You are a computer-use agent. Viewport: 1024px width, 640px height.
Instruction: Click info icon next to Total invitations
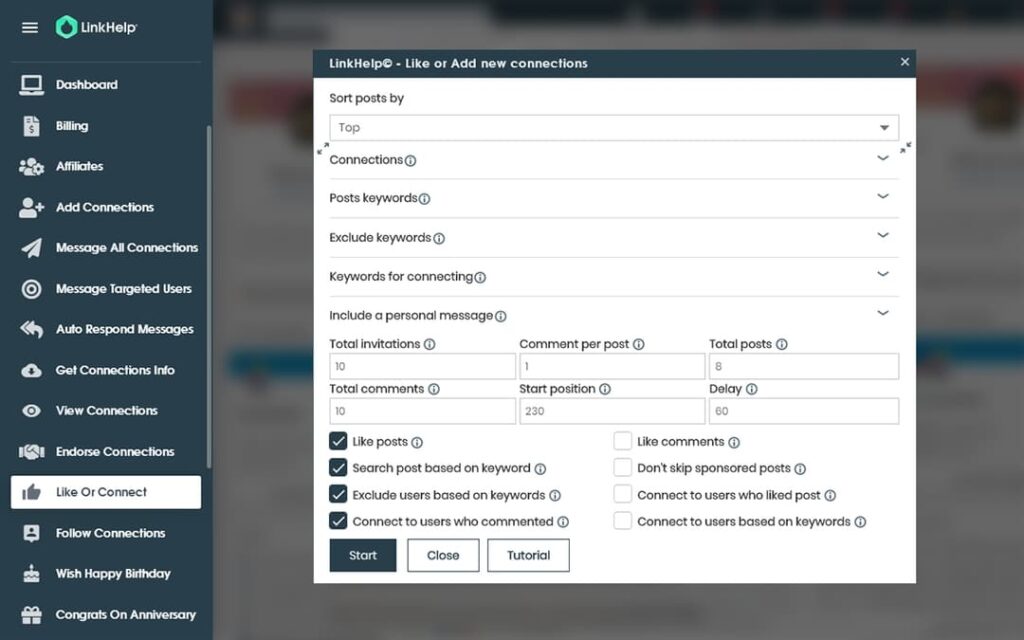[429, 344]
